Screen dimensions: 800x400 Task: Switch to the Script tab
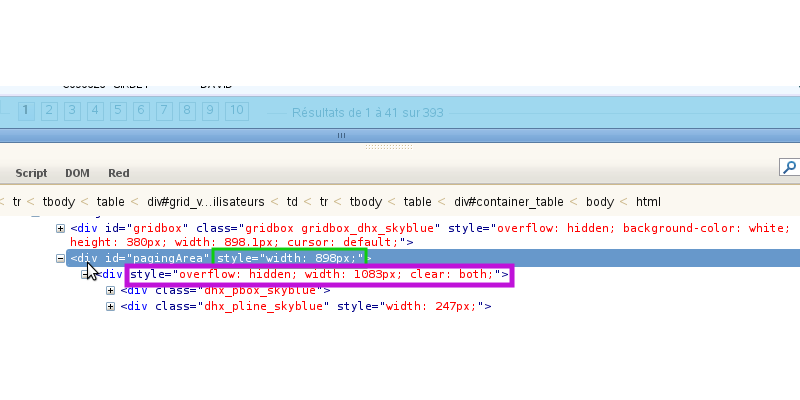[x=31, y=173]
